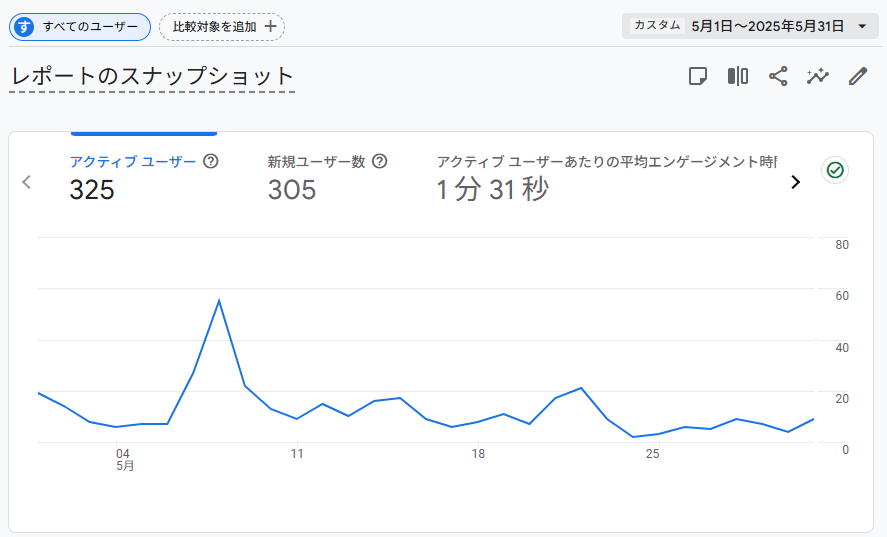The height and width of the screenshot is (537, 887).
Task: Open the Insights sparkline icon
Action: 818,76
